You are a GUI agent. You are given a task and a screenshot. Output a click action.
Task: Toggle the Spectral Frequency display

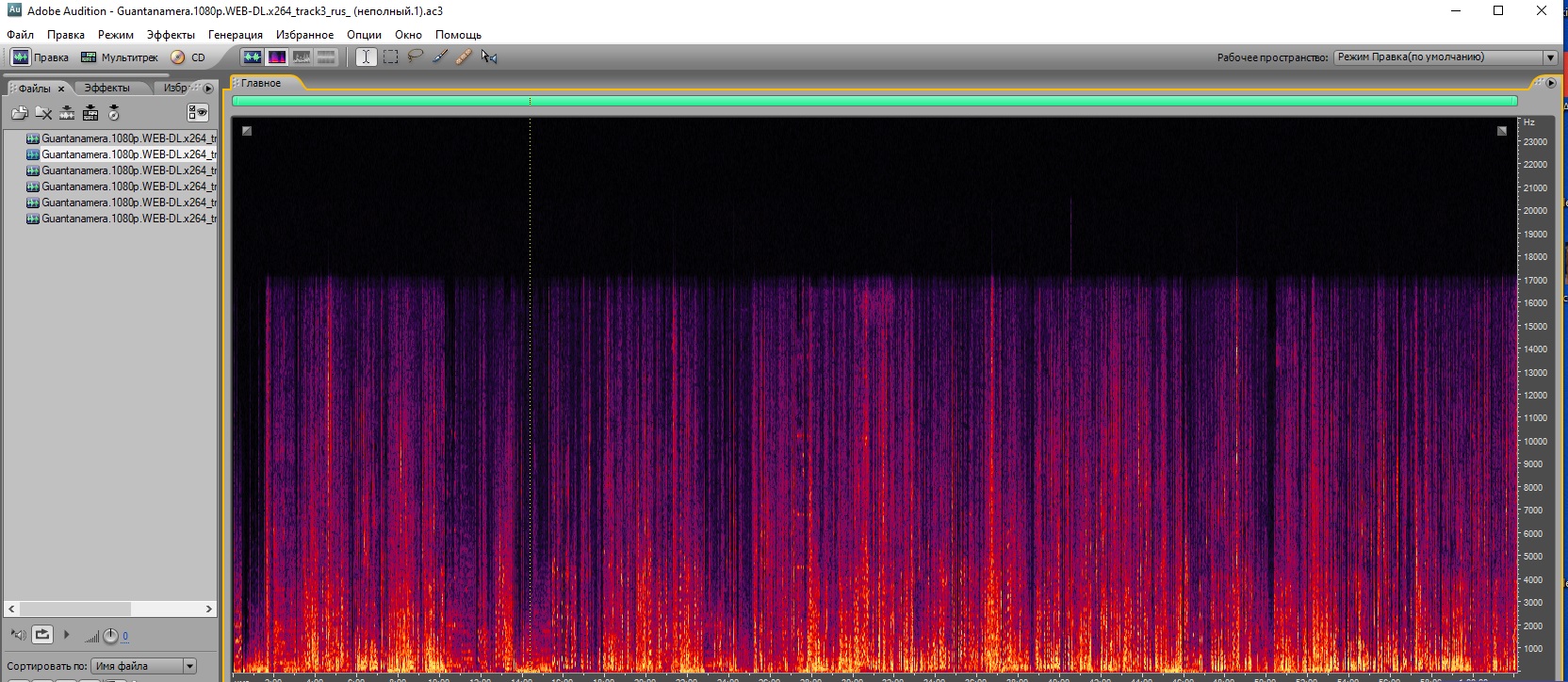(x=277, y=57)
